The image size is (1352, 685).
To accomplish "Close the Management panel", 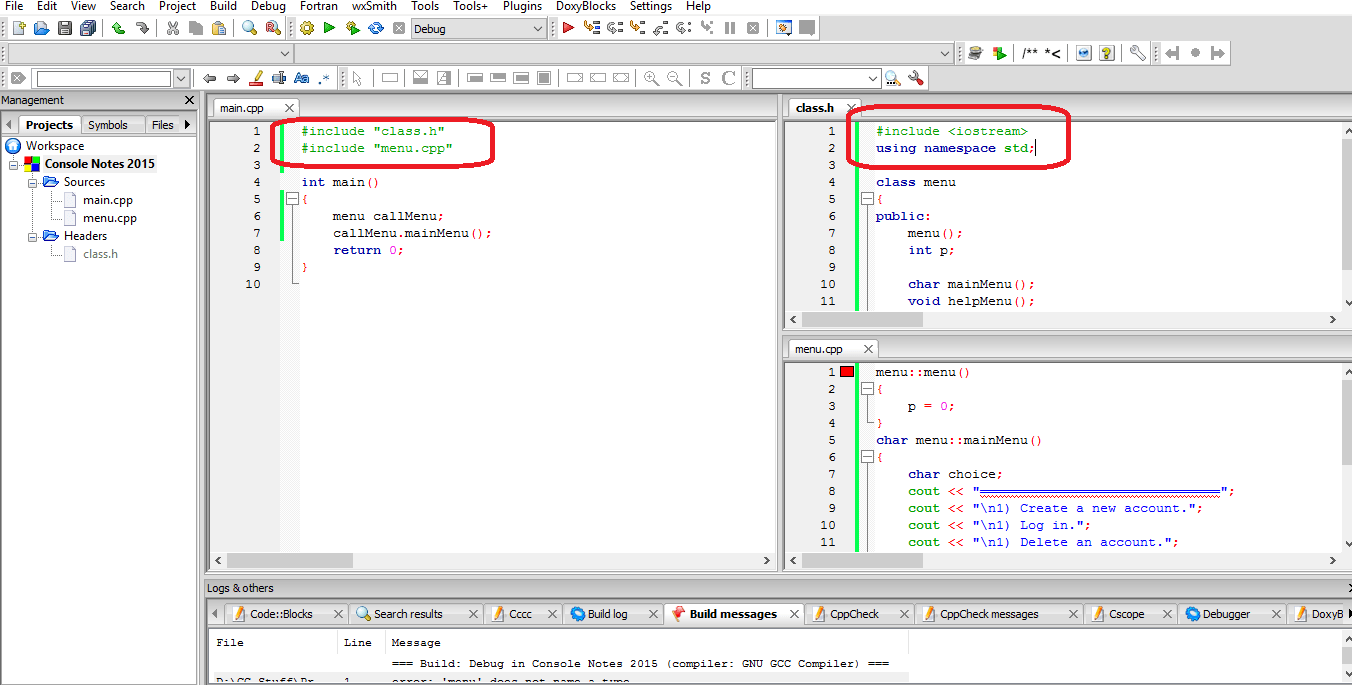I will (190, 100).
